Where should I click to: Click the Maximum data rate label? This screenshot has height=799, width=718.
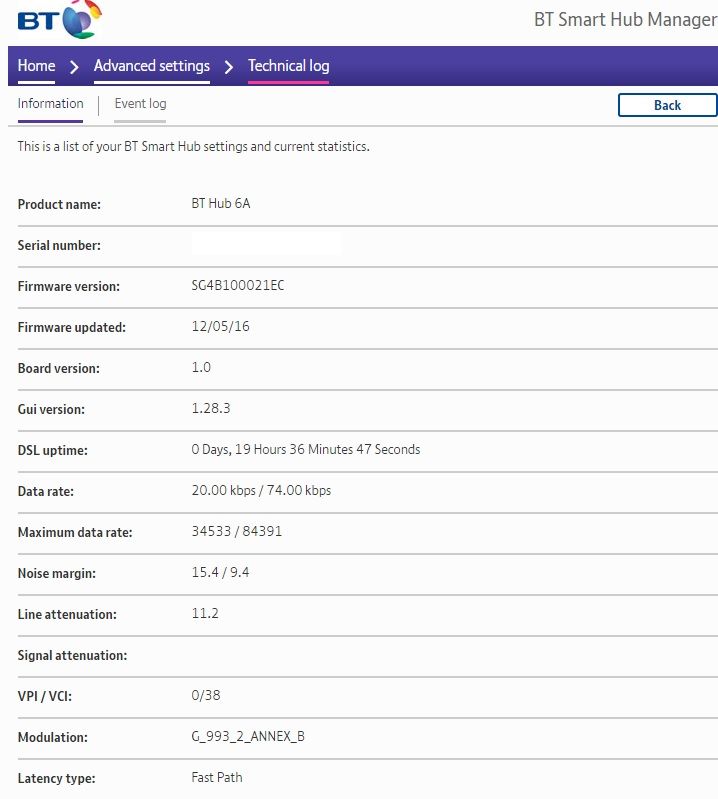click(x=75, y=532)
